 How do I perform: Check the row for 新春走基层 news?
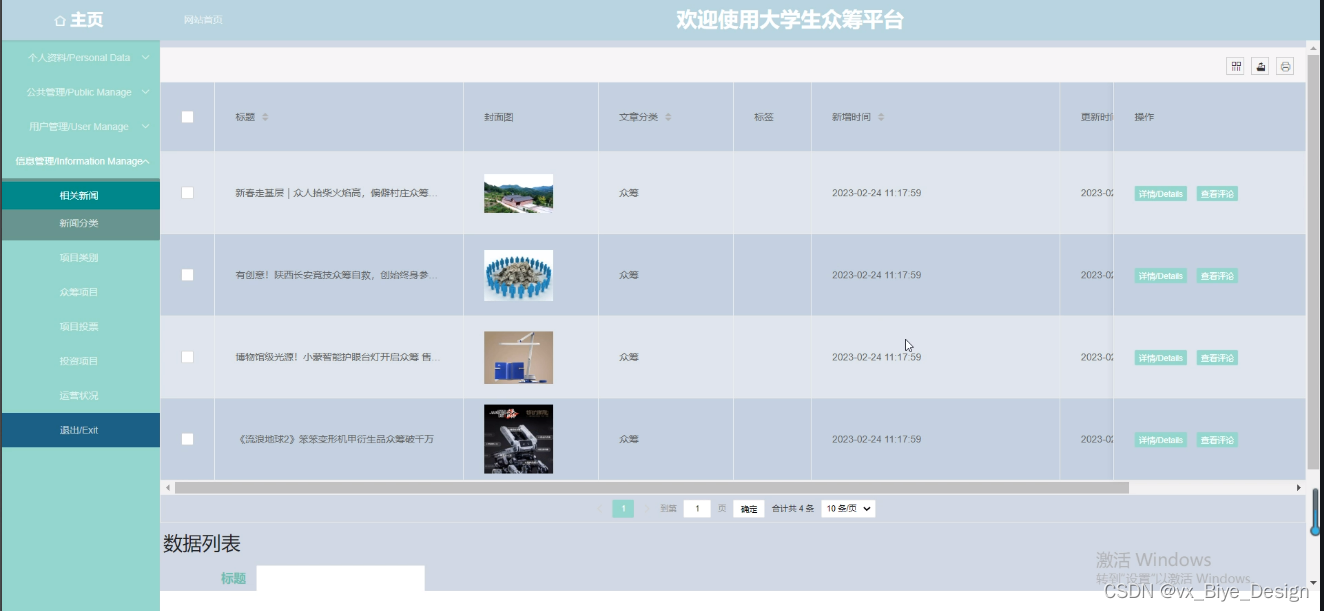[187, 193]
